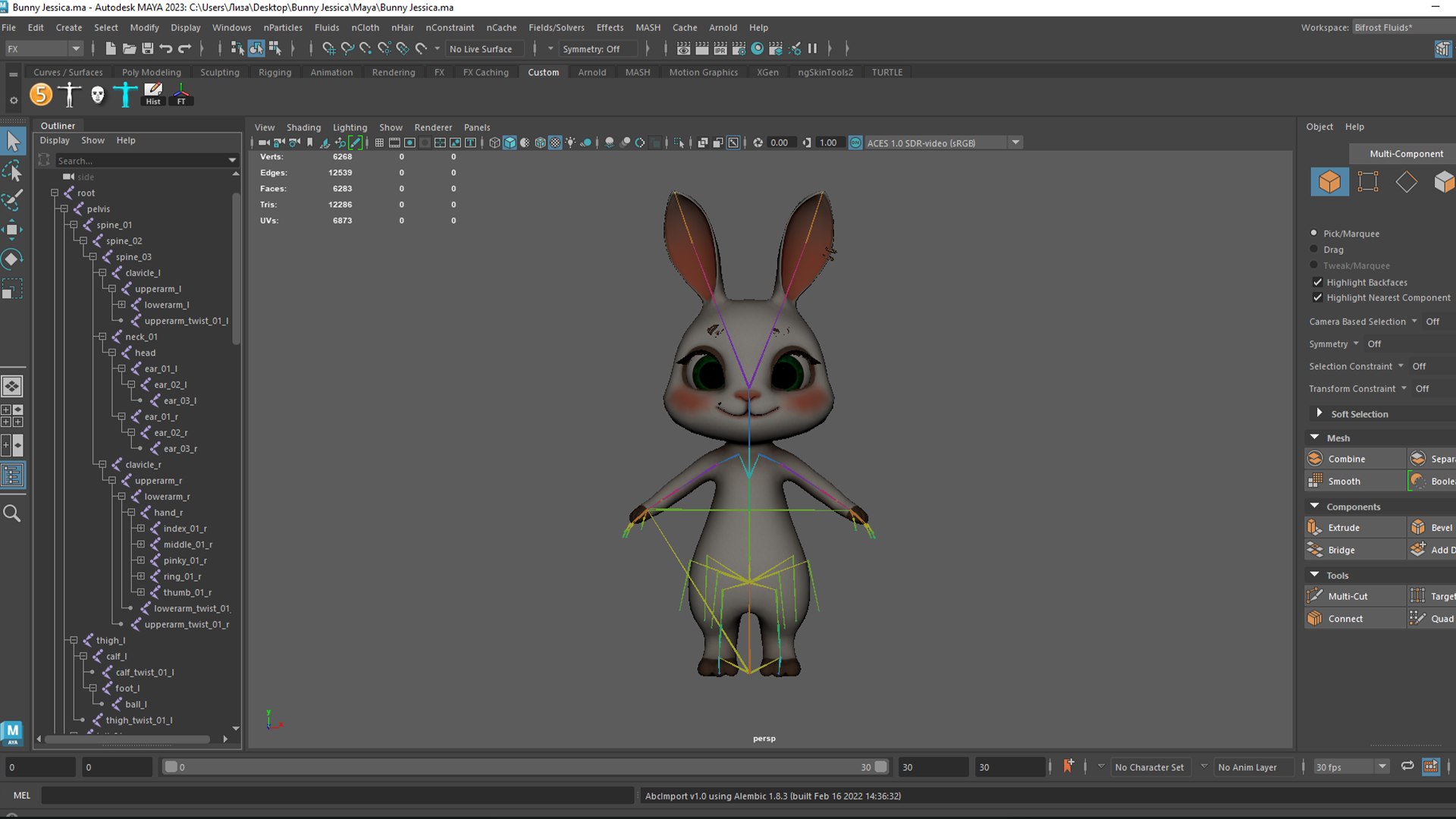
Task: Switch to the Rigging shelf tab
Action: (275, 72)
